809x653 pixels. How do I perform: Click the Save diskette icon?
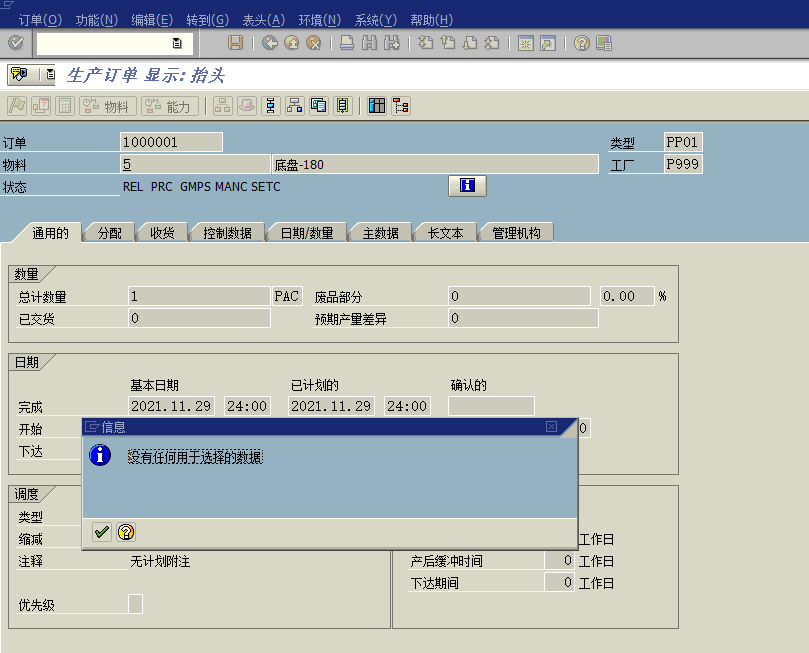[x=235, y=43]
